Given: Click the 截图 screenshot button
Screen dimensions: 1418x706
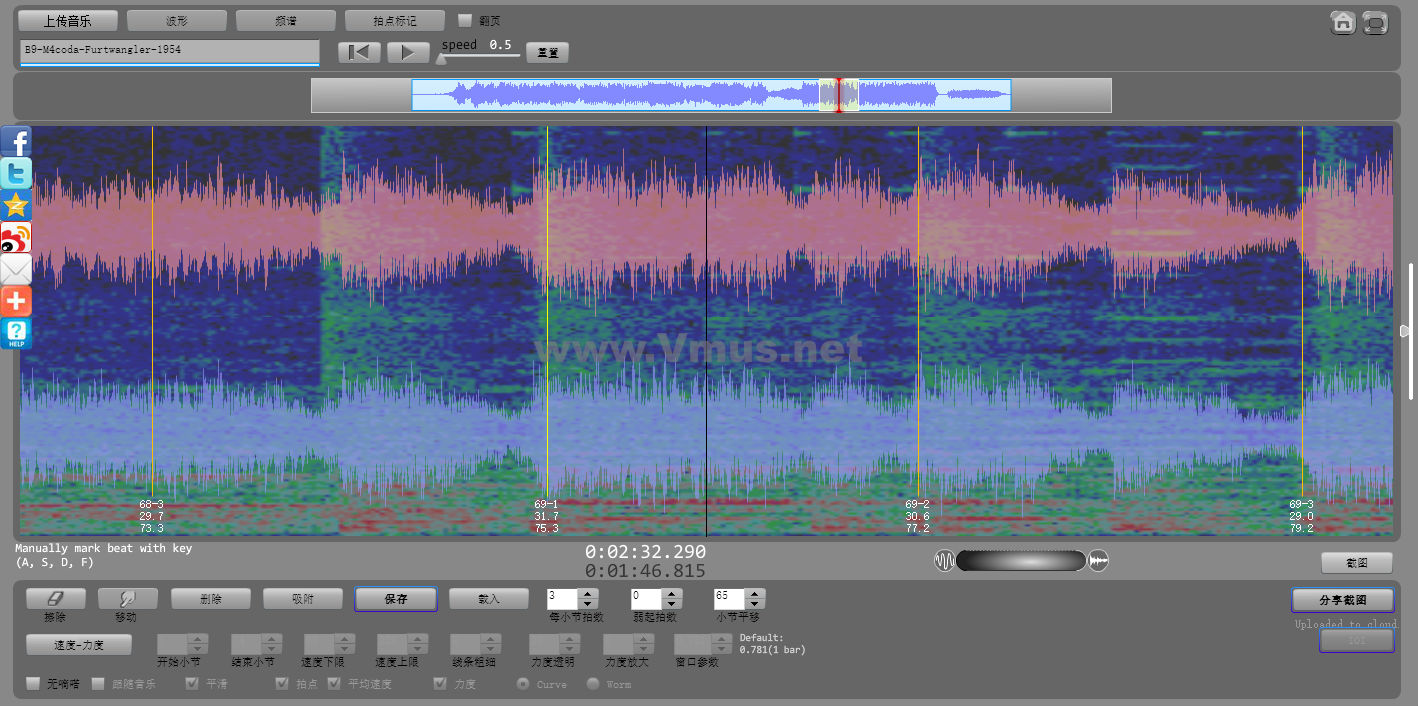Looking at the screenshot, I should (x=1357, y=563).
